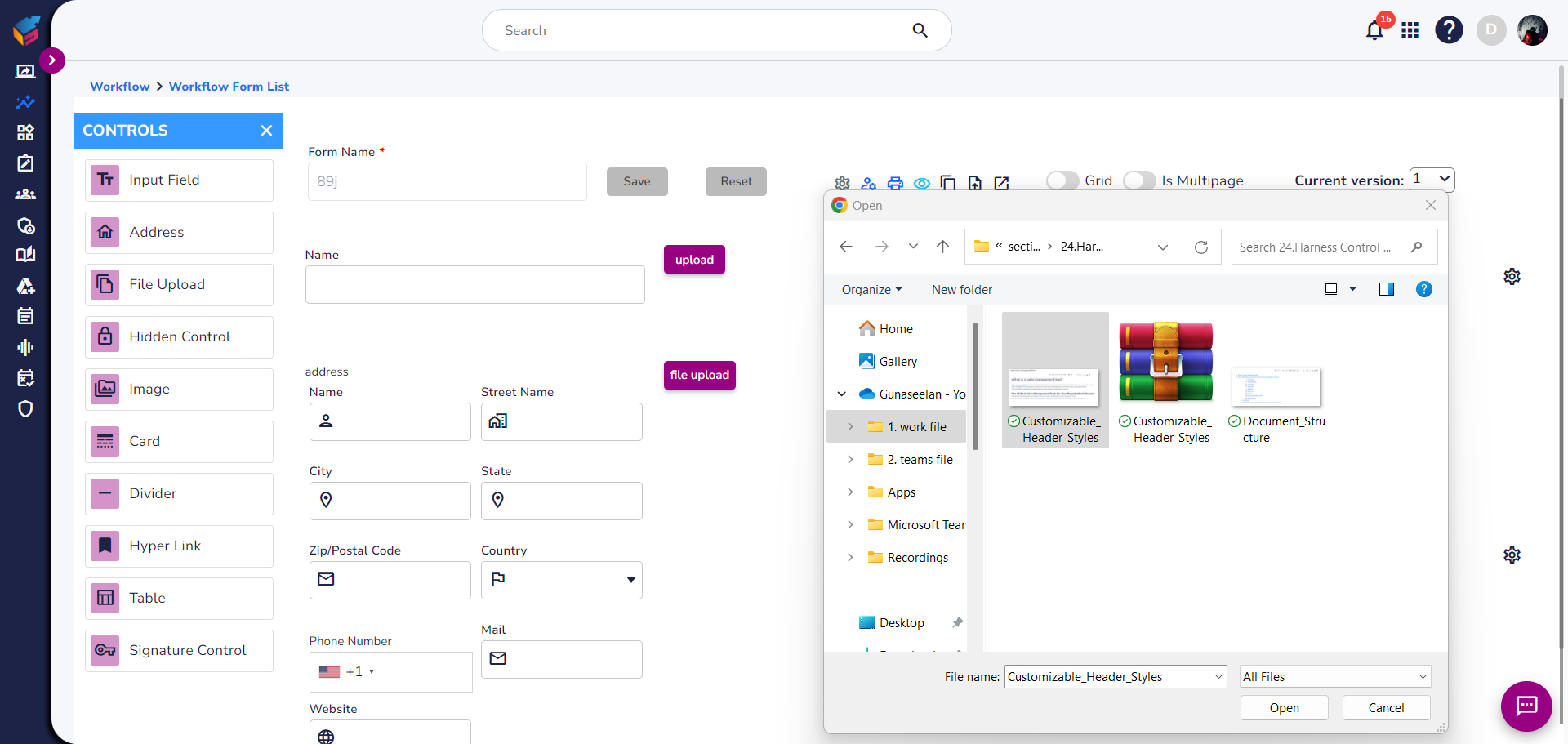Click the notification bell icon
The height and width of the screenshot is (744, 1568).
tap(1374, 31)
